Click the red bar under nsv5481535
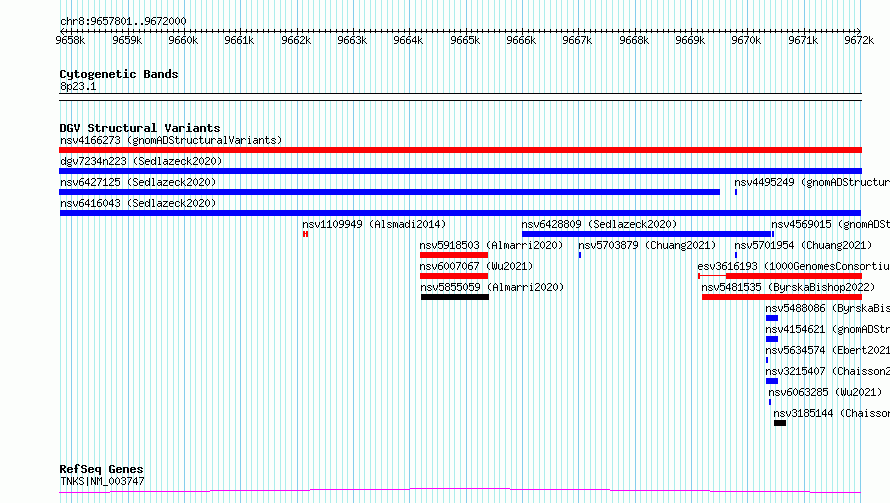This screenshot has width=890, height=503. [782, 297]
